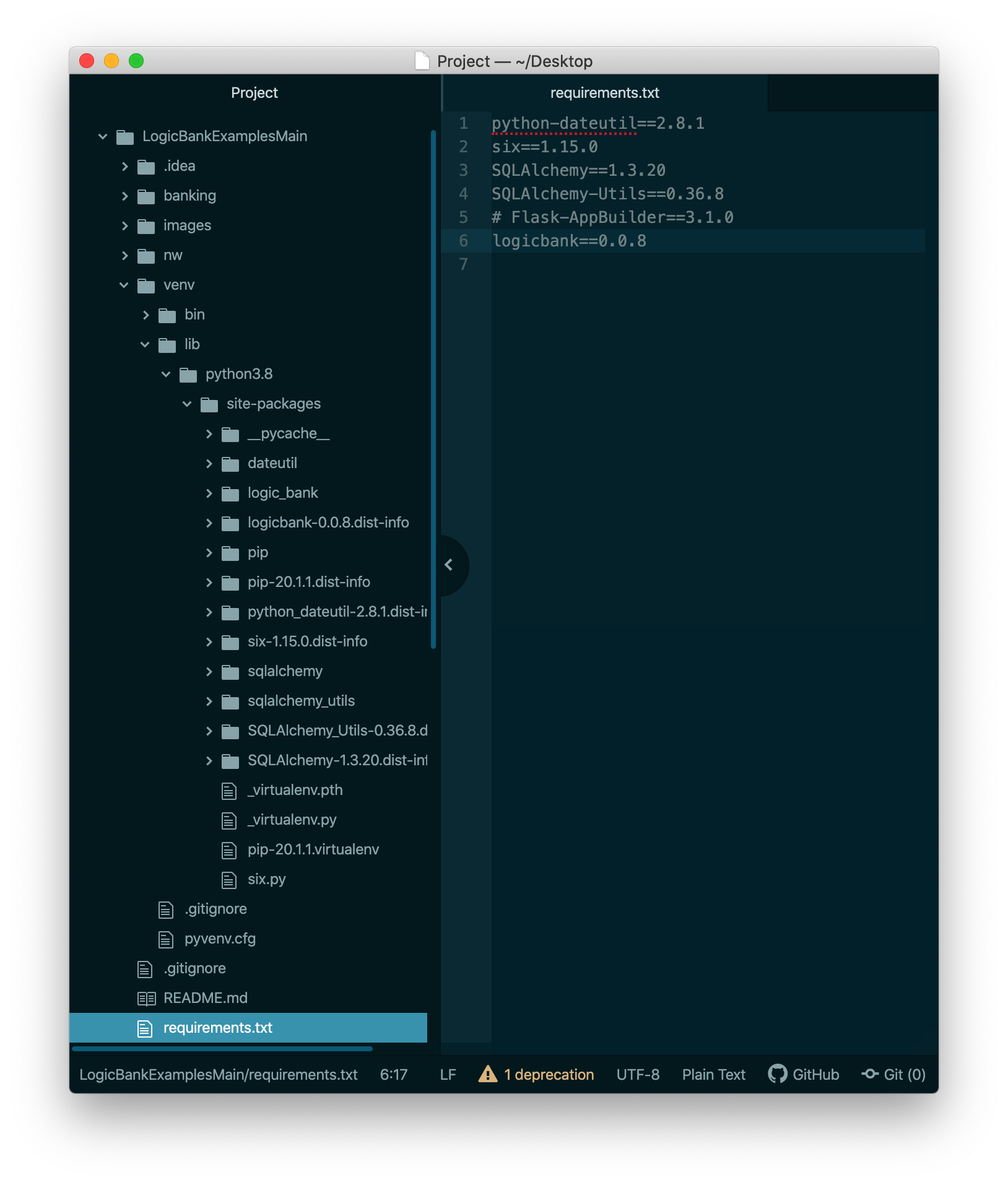This screenshot has width=1008, height=1185.
Task: Expand the .idea folder chevron
Action: click(124, 166)
